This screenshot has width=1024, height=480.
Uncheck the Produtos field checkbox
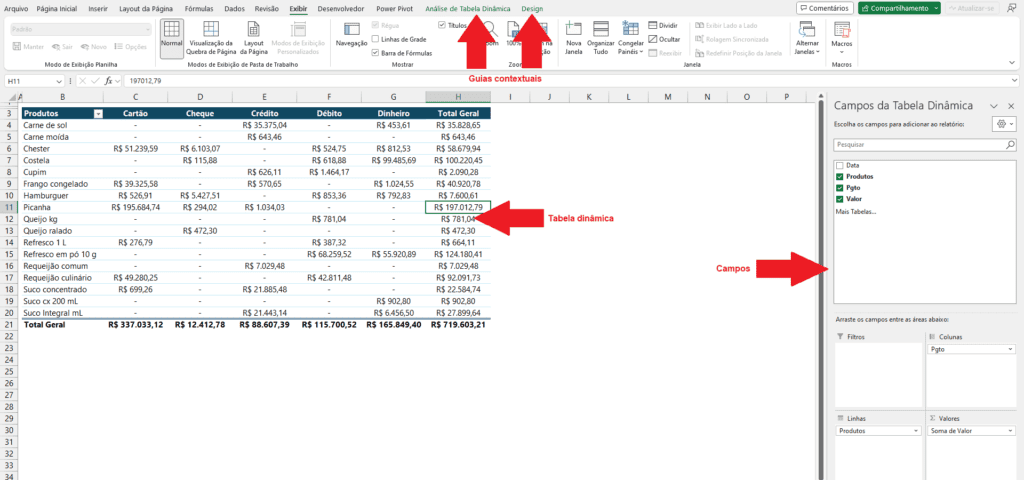tap(840, 176)
